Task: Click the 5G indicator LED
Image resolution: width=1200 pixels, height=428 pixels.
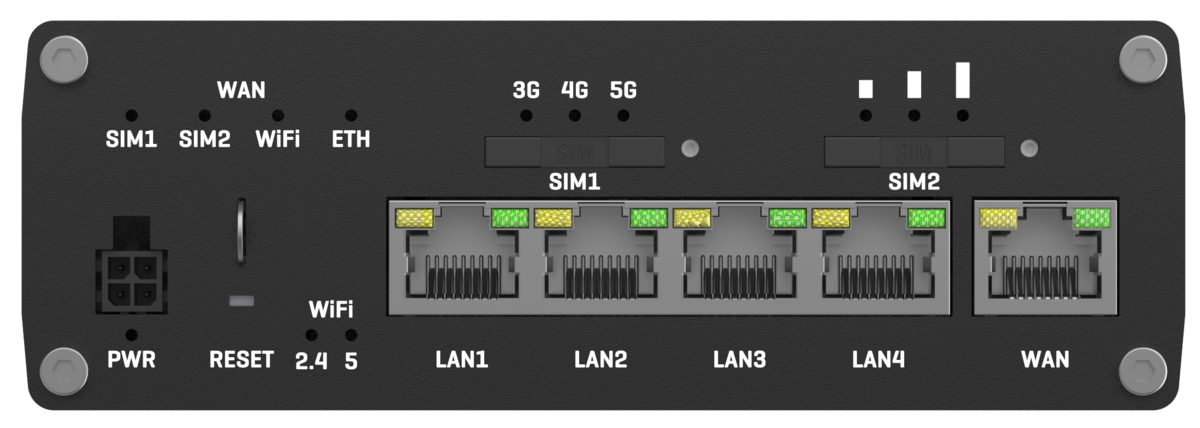Action: click(623, 116)
